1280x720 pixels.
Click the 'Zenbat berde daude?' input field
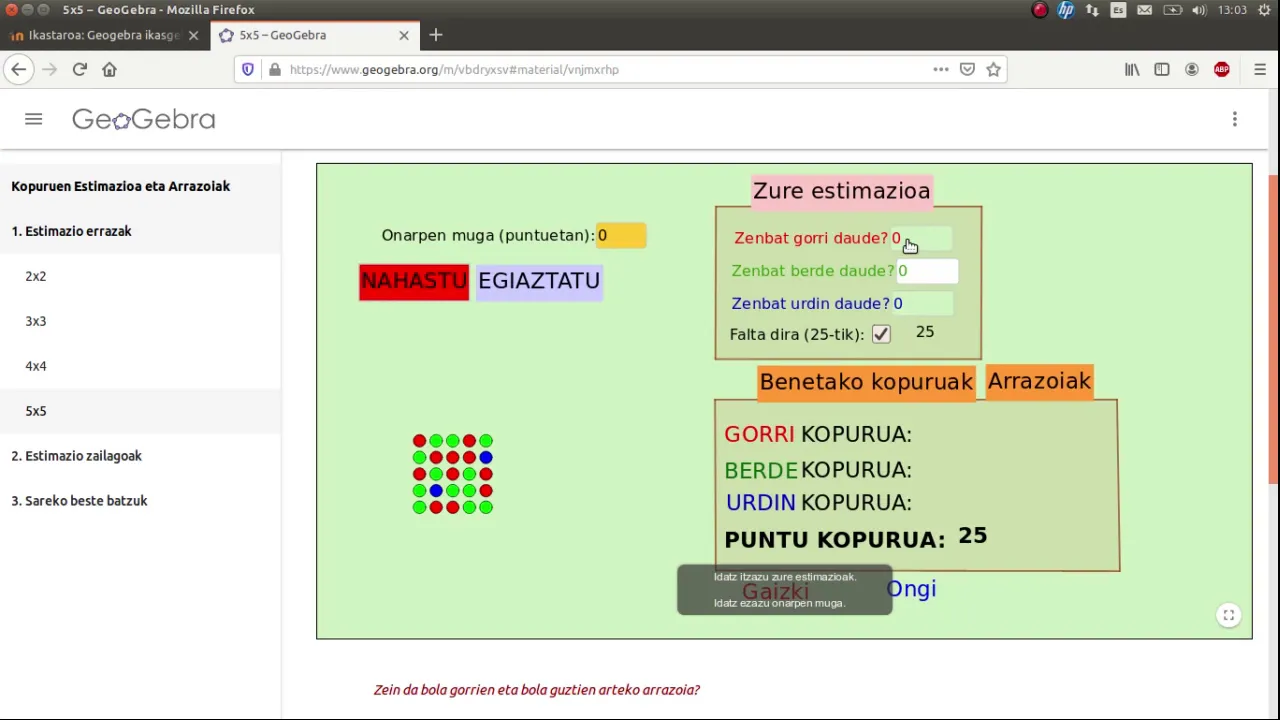click(927, 271)
